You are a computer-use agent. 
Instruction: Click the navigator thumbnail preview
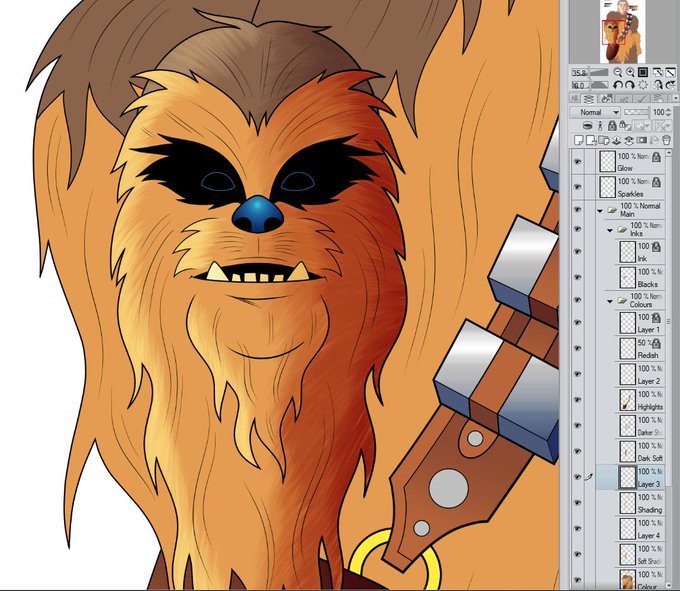623,31
